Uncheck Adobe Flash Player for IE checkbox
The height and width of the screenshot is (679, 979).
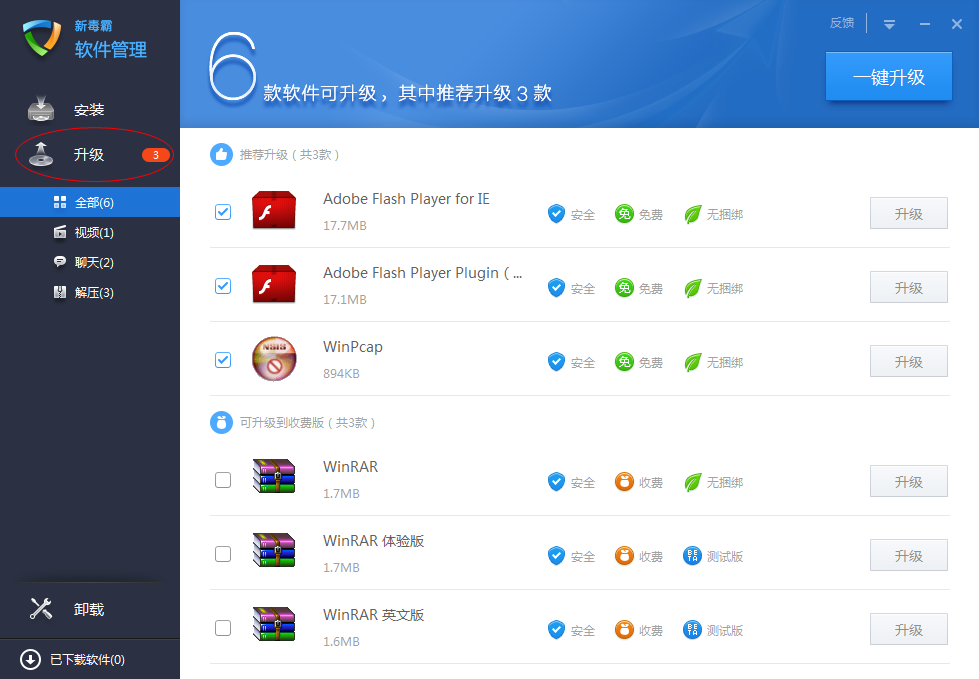click(223, 212)
